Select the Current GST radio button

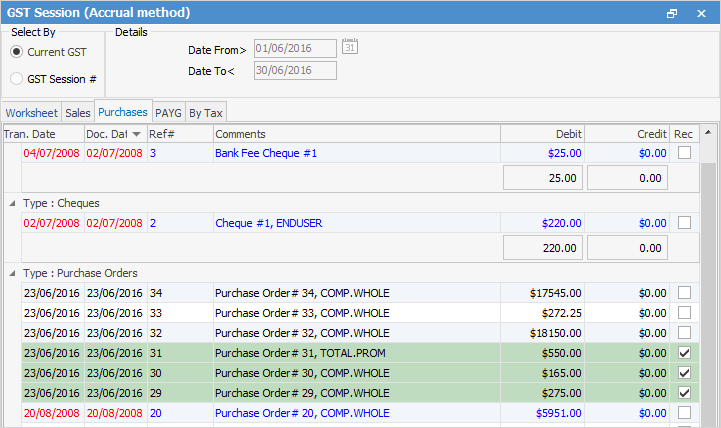pos(17,51)
